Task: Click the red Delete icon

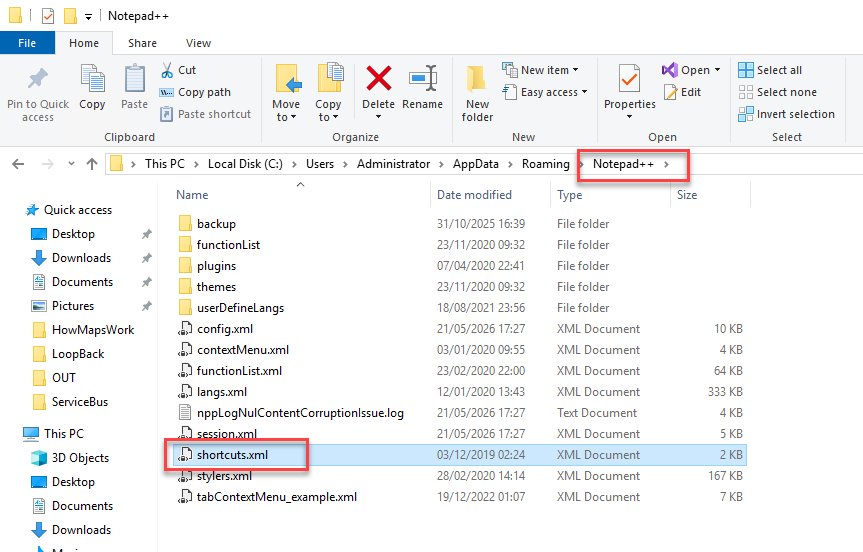Action: point(379,79)
